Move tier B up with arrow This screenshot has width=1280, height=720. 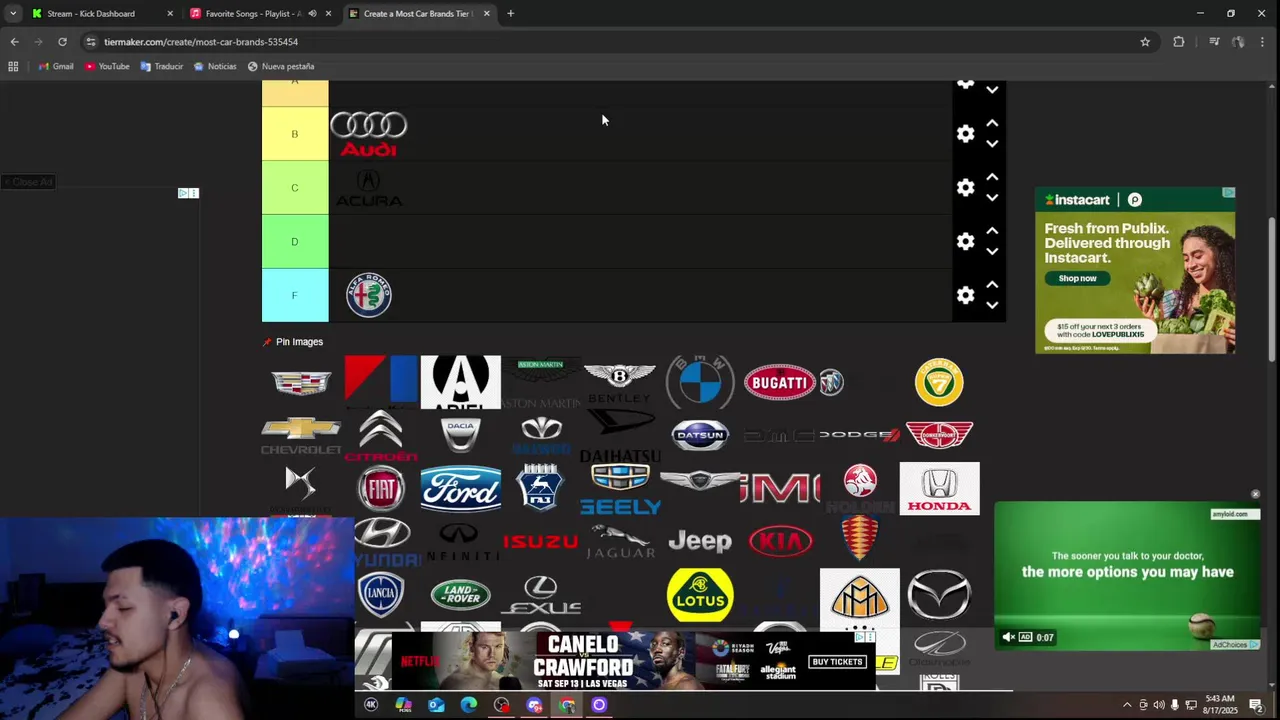pos(992,123)
